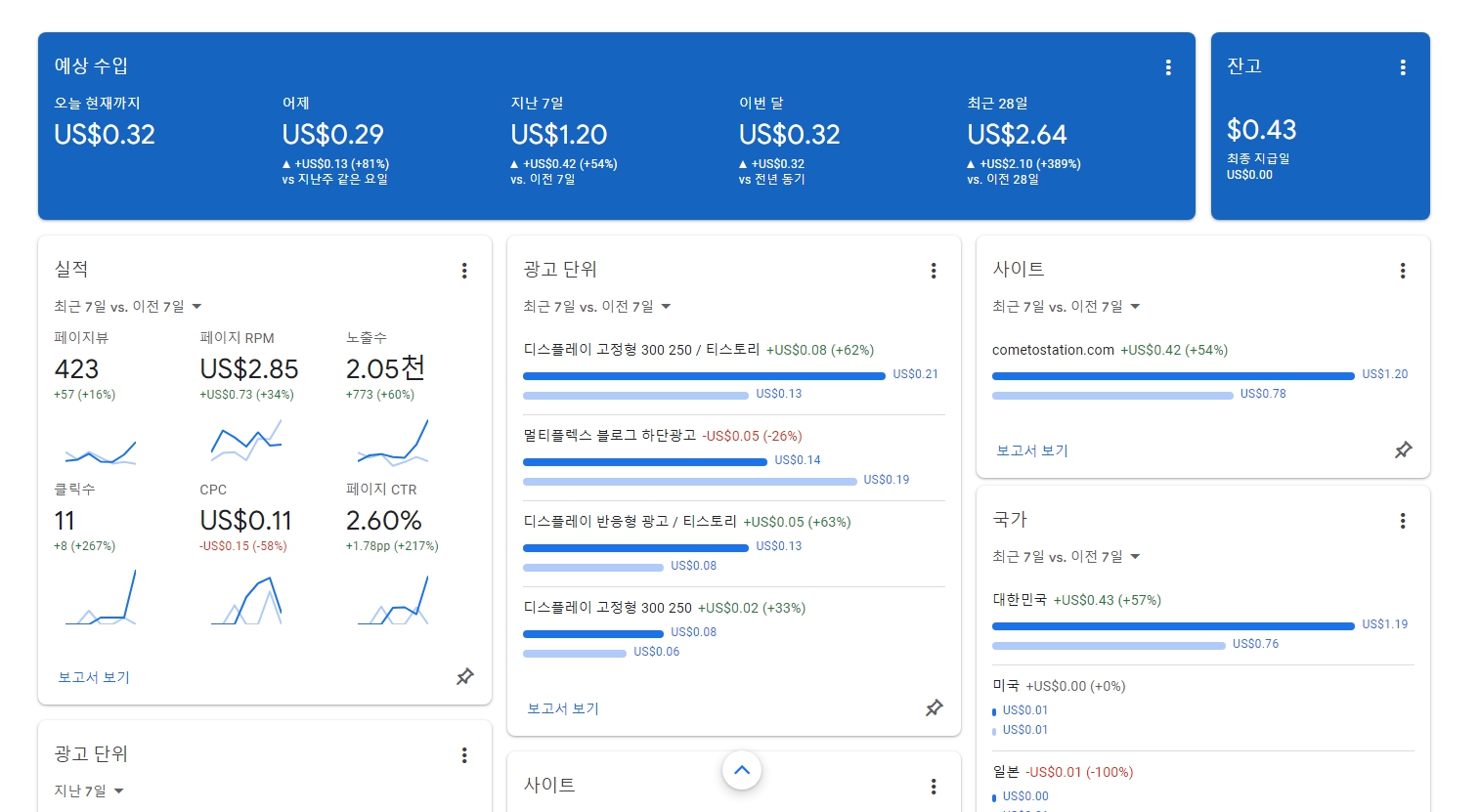
Task: Click 디스플레이 반응형 광고 / 티스토리 row label
Action: point(631,522)
